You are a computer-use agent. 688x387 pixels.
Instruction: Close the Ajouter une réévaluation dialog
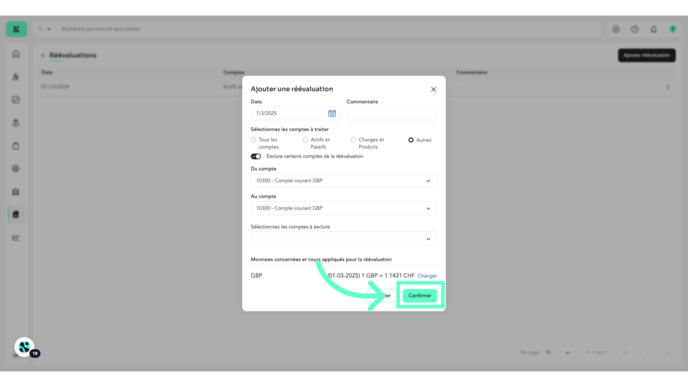coord(433,90)
